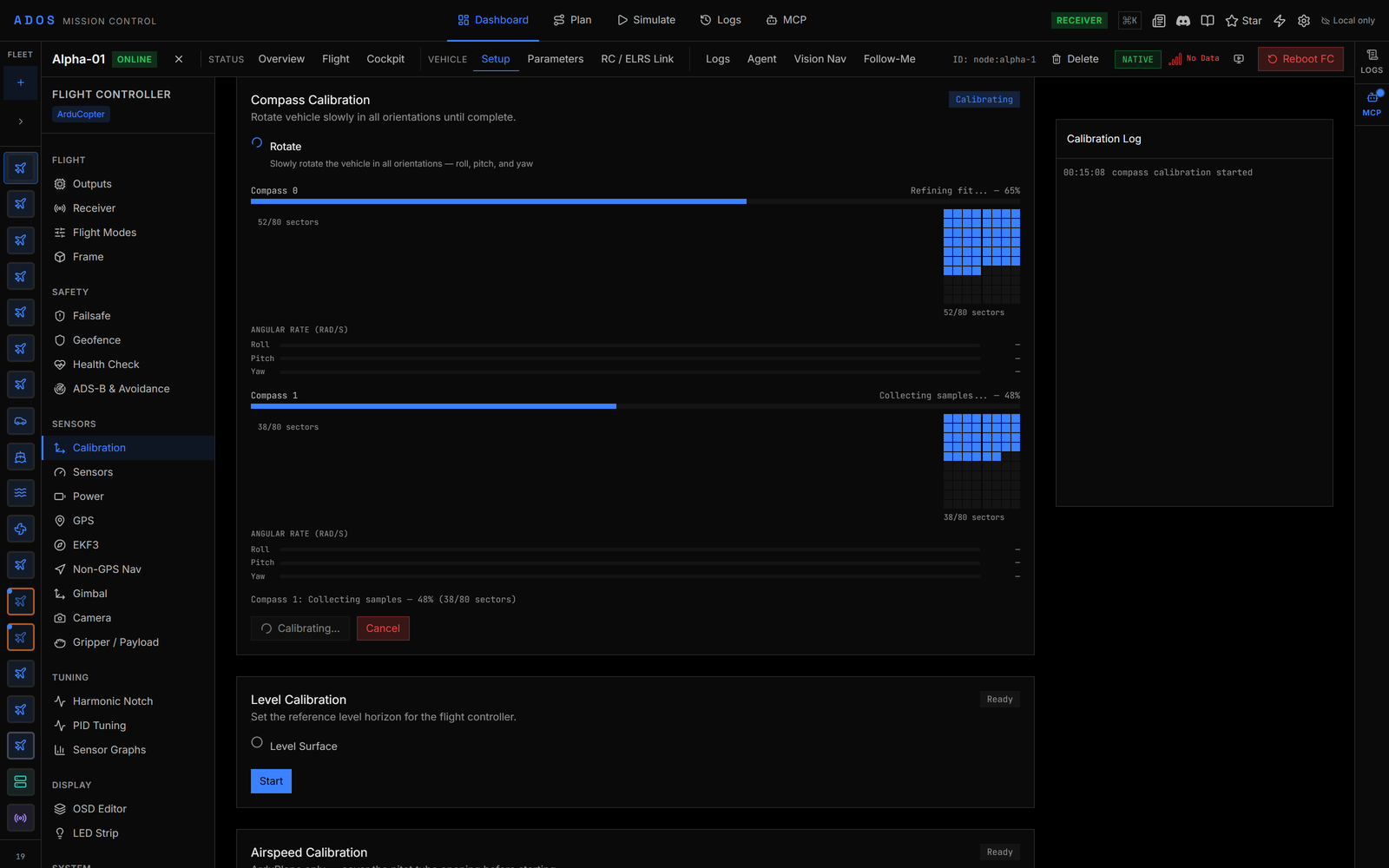
Task: Select the purple broadcast icon in fleet
Action: point(20,818)
